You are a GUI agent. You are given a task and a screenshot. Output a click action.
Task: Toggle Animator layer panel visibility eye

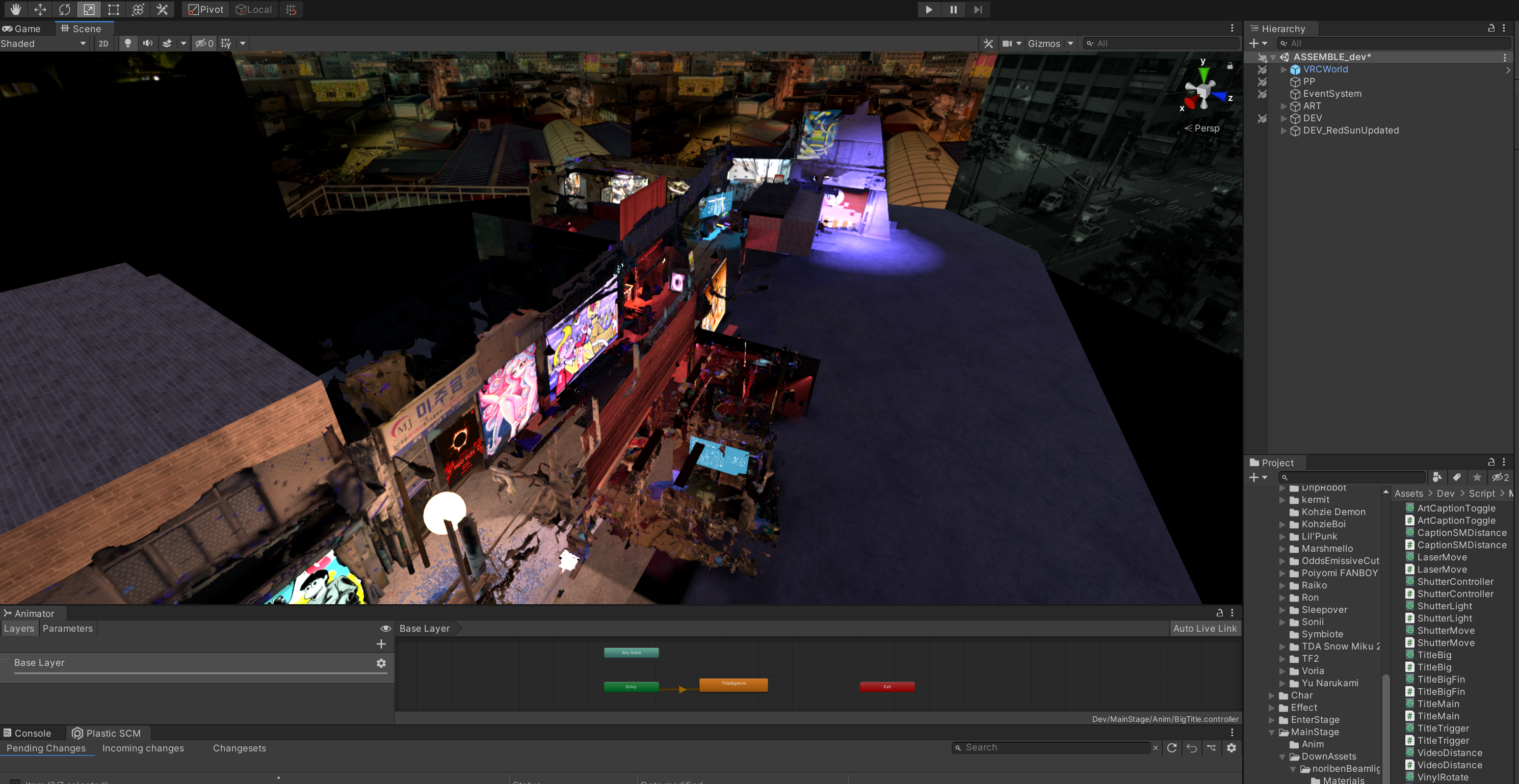[386, 629]
